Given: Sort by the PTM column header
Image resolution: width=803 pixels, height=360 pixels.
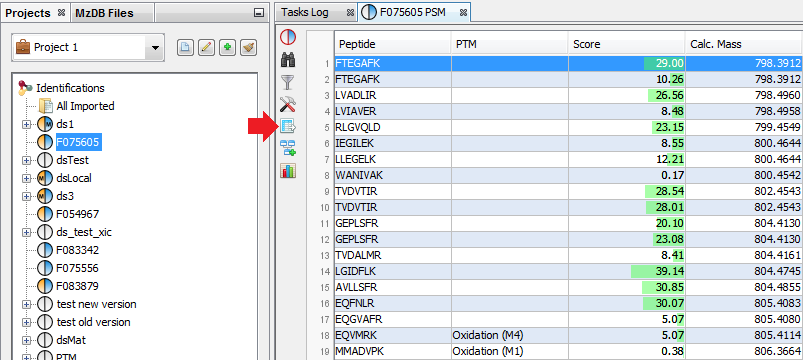Looking at the screenshot, I should click(510, 45).
